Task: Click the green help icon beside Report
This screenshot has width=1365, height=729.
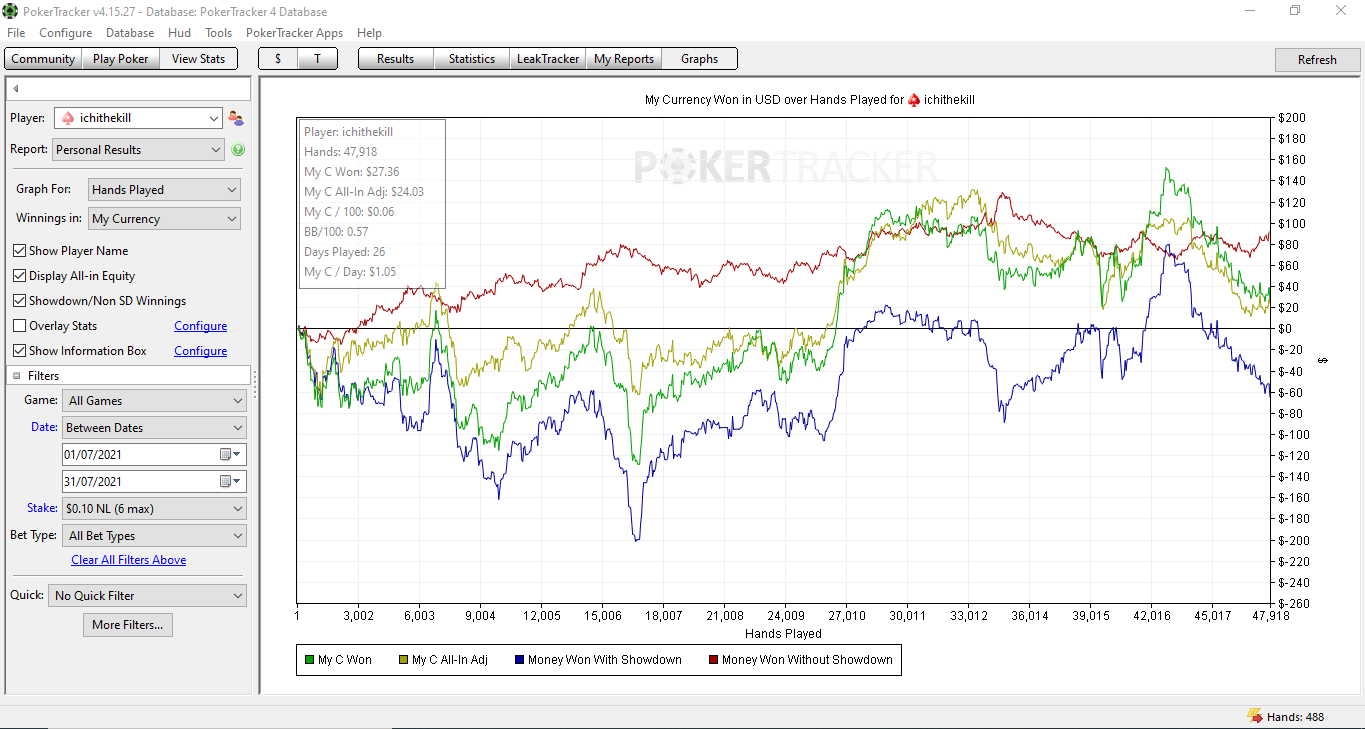Action: point(238,150)
